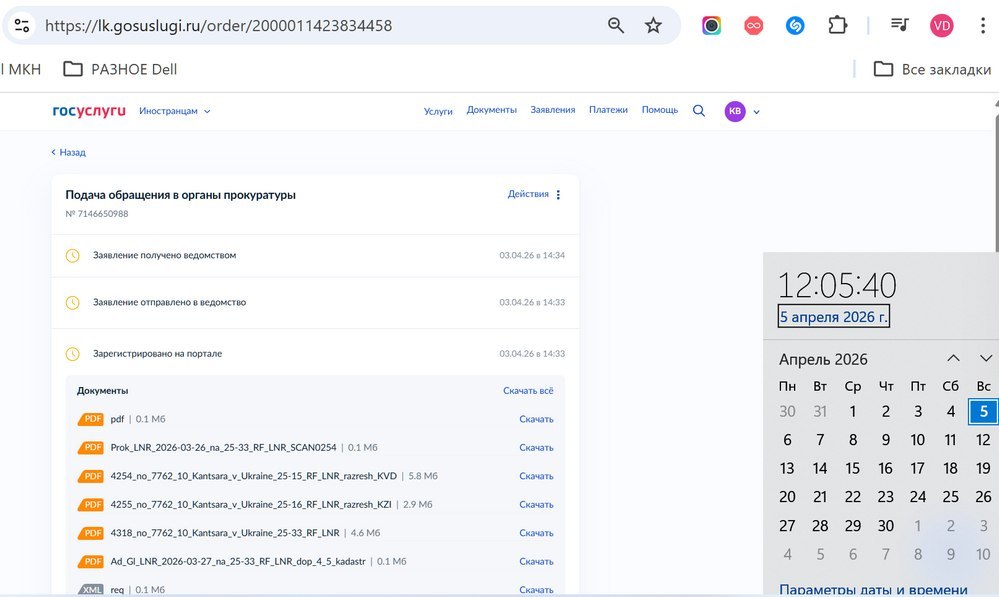Open the red infinity extension icon

(x=753, y=25)
